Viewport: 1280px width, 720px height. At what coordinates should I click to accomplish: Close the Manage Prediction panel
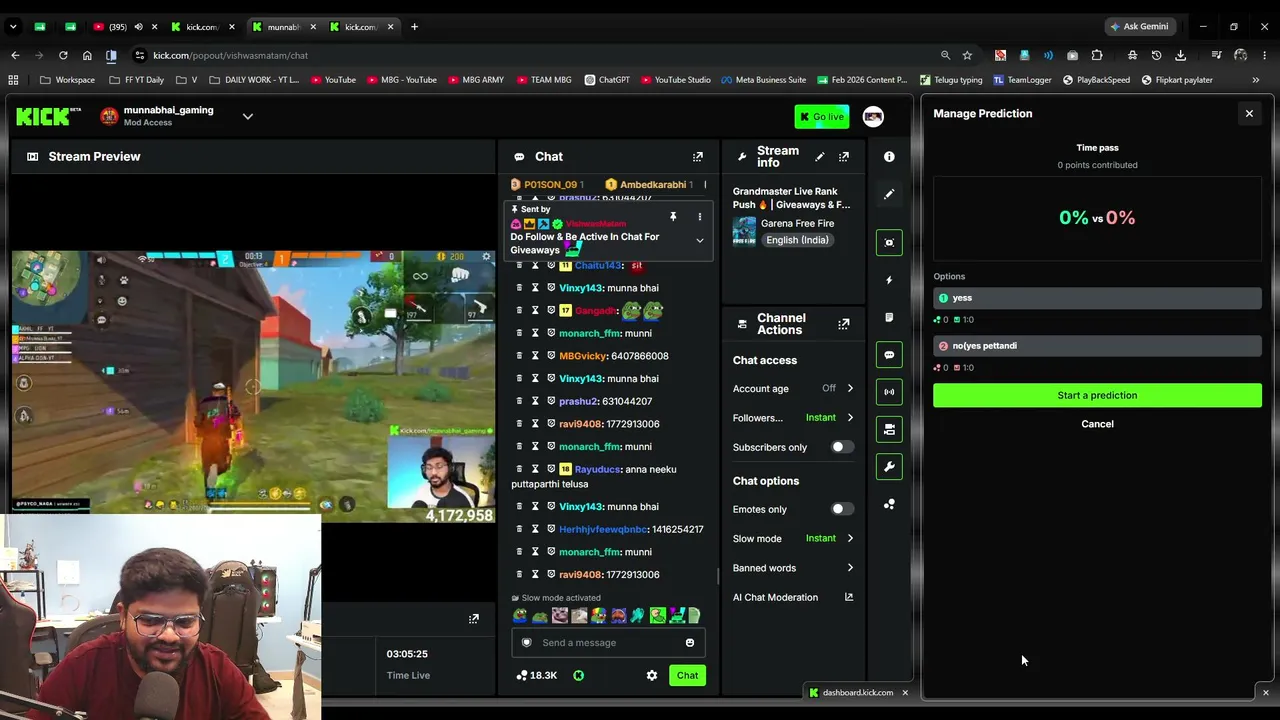tap(1249, 114)
